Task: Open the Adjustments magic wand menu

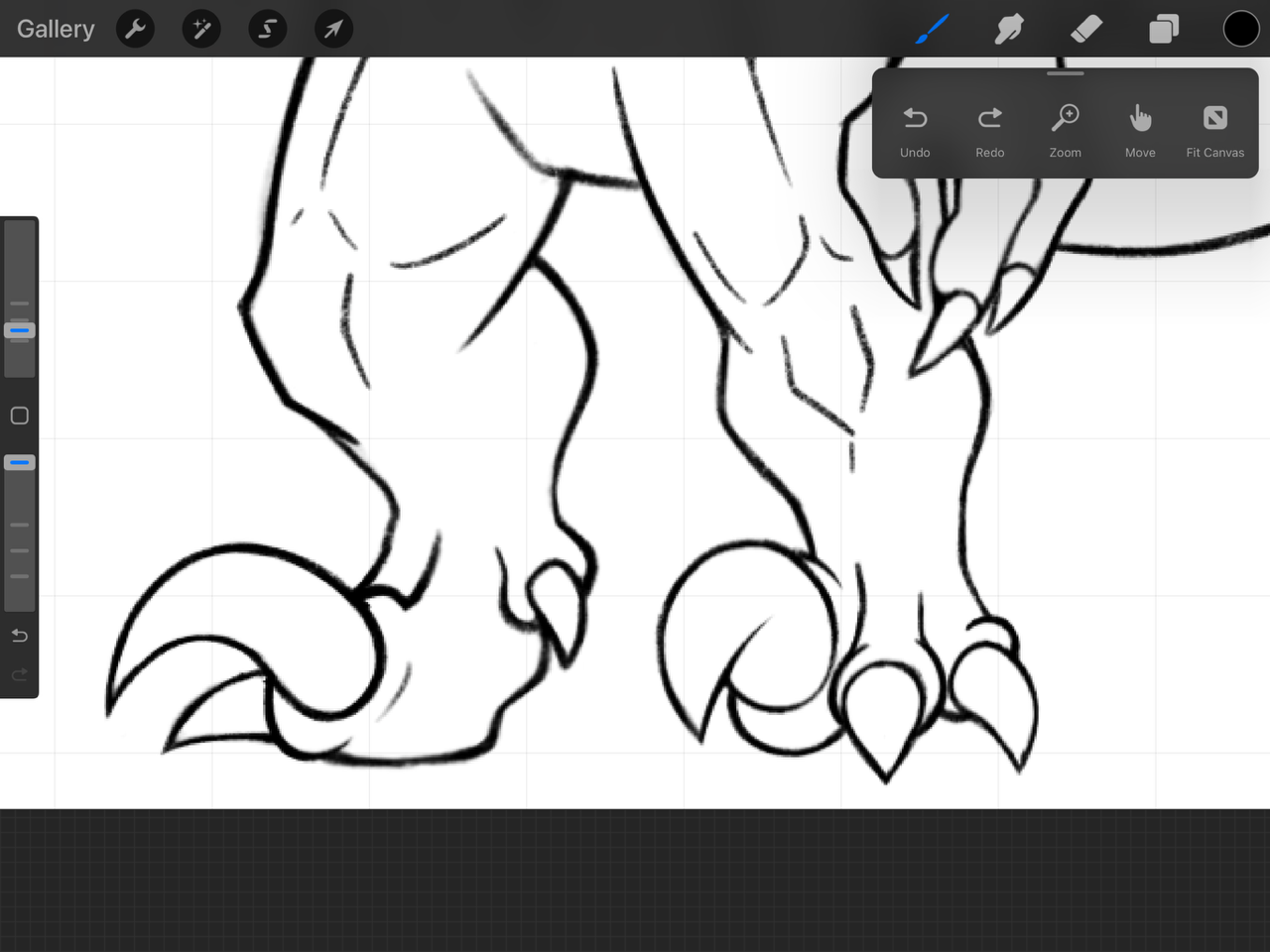Action: tap(201, 29)
